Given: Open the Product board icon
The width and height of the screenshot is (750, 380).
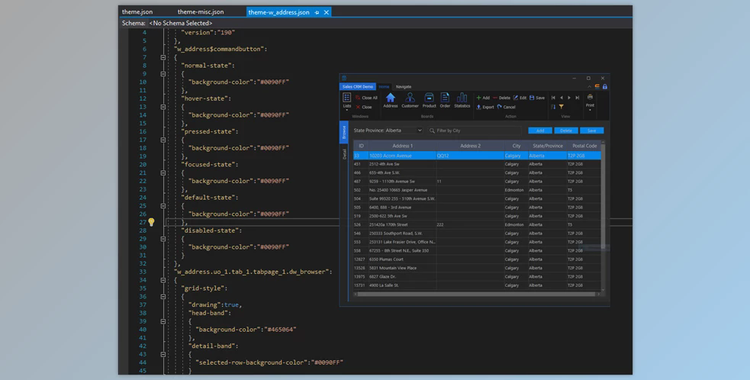Looking at the screenshot, I should click(x=429, y=100).
